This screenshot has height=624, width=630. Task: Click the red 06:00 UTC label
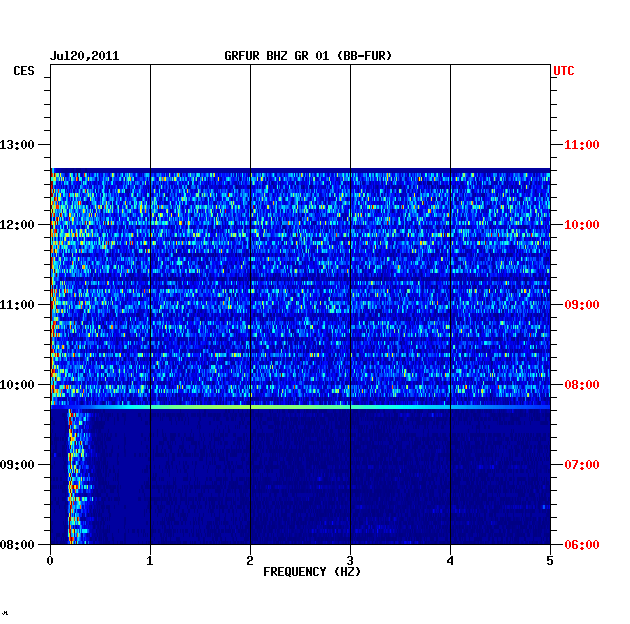click(581, 544)
